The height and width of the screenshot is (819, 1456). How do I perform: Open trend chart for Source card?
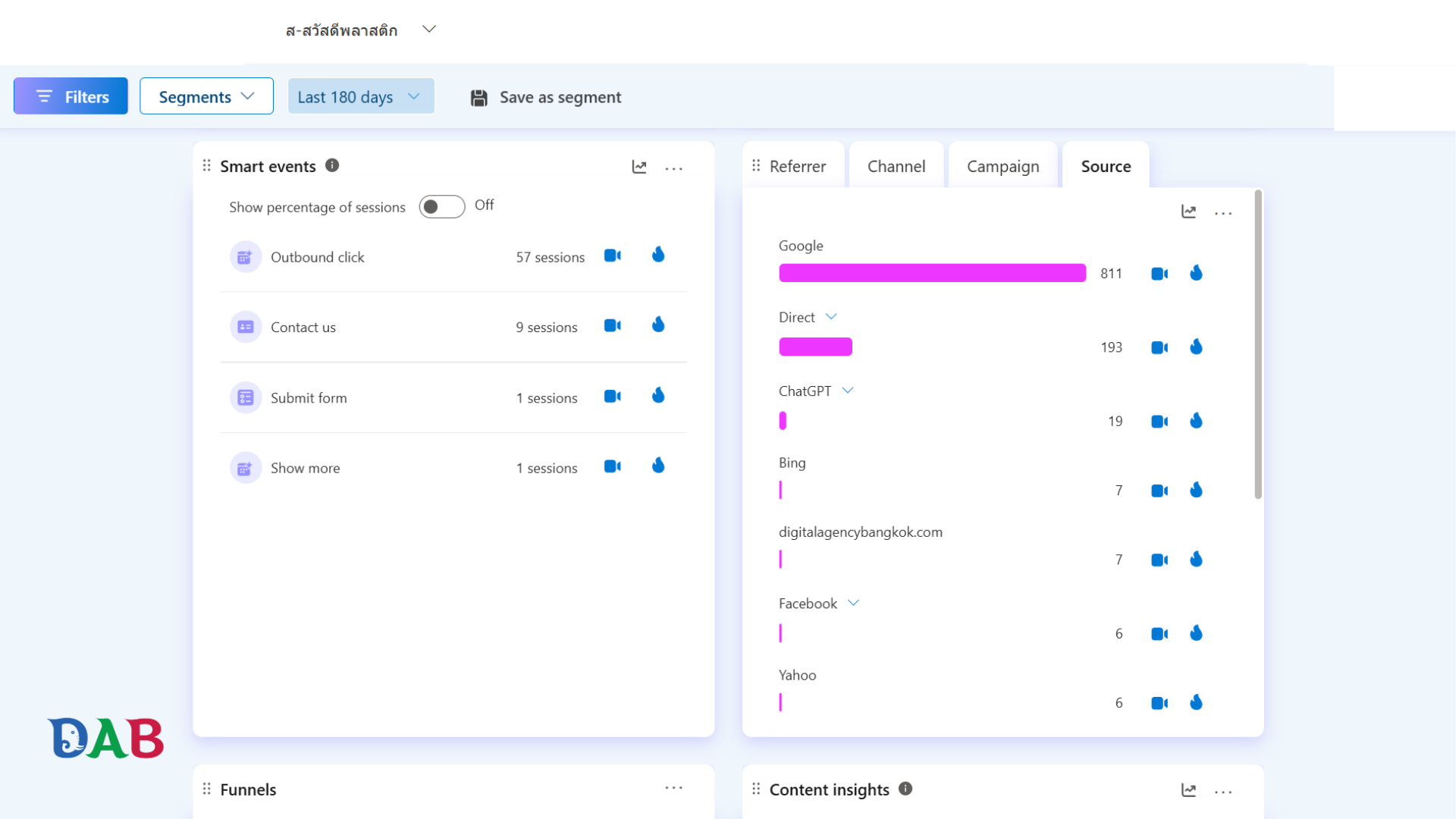click(x=1188, y=212)
